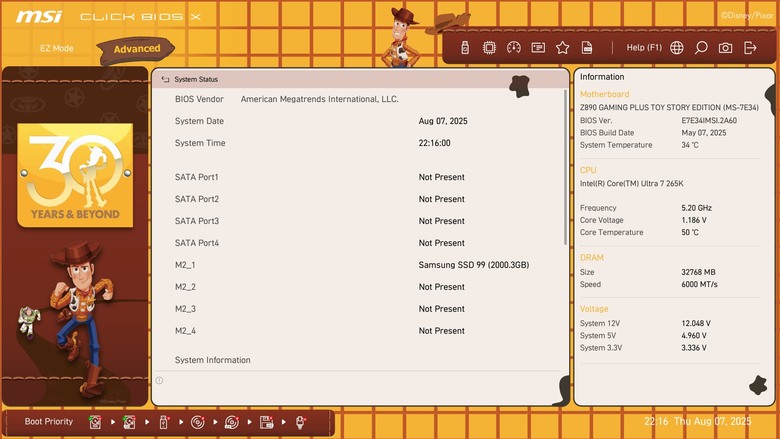Viewport: 780px width, 439px height.
Task: Click the BIOS Vendor row
Action: (359, 99)
